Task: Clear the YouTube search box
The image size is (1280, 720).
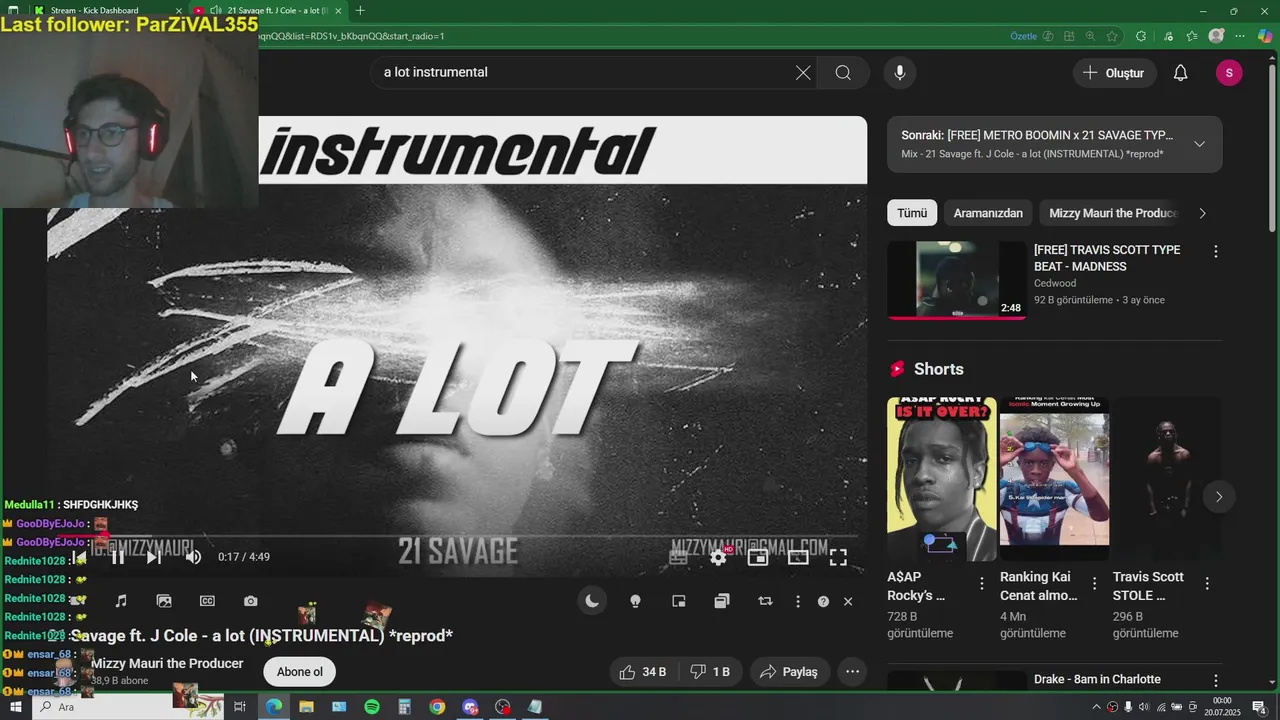Action: (x=803, y=72)
